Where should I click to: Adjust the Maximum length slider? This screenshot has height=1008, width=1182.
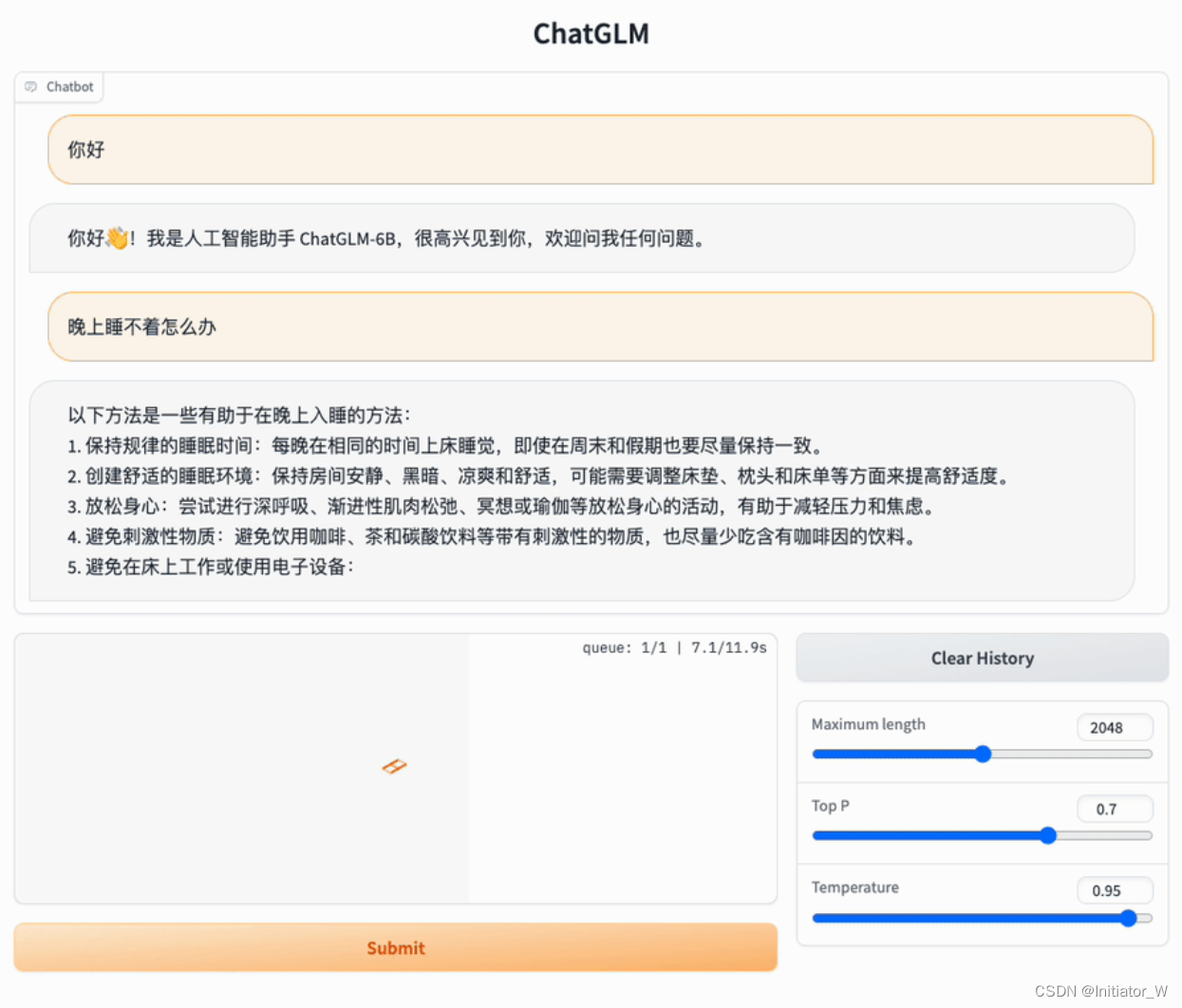pos(982,754)
